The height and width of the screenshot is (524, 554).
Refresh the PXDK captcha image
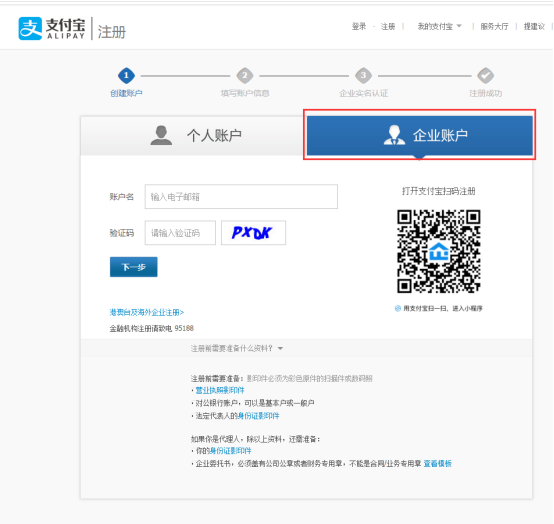point(253,232)
